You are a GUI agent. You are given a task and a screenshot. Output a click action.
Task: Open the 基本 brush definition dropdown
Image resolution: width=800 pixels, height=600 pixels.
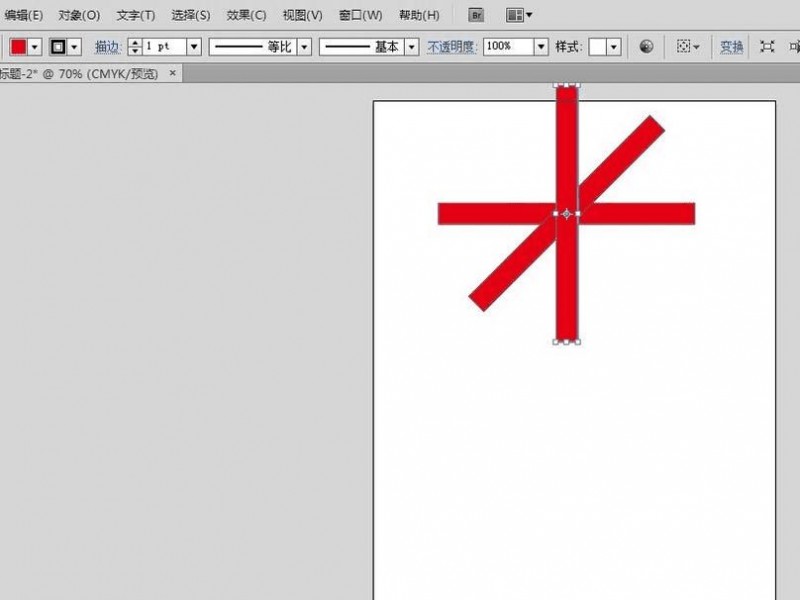click(412, 47)
